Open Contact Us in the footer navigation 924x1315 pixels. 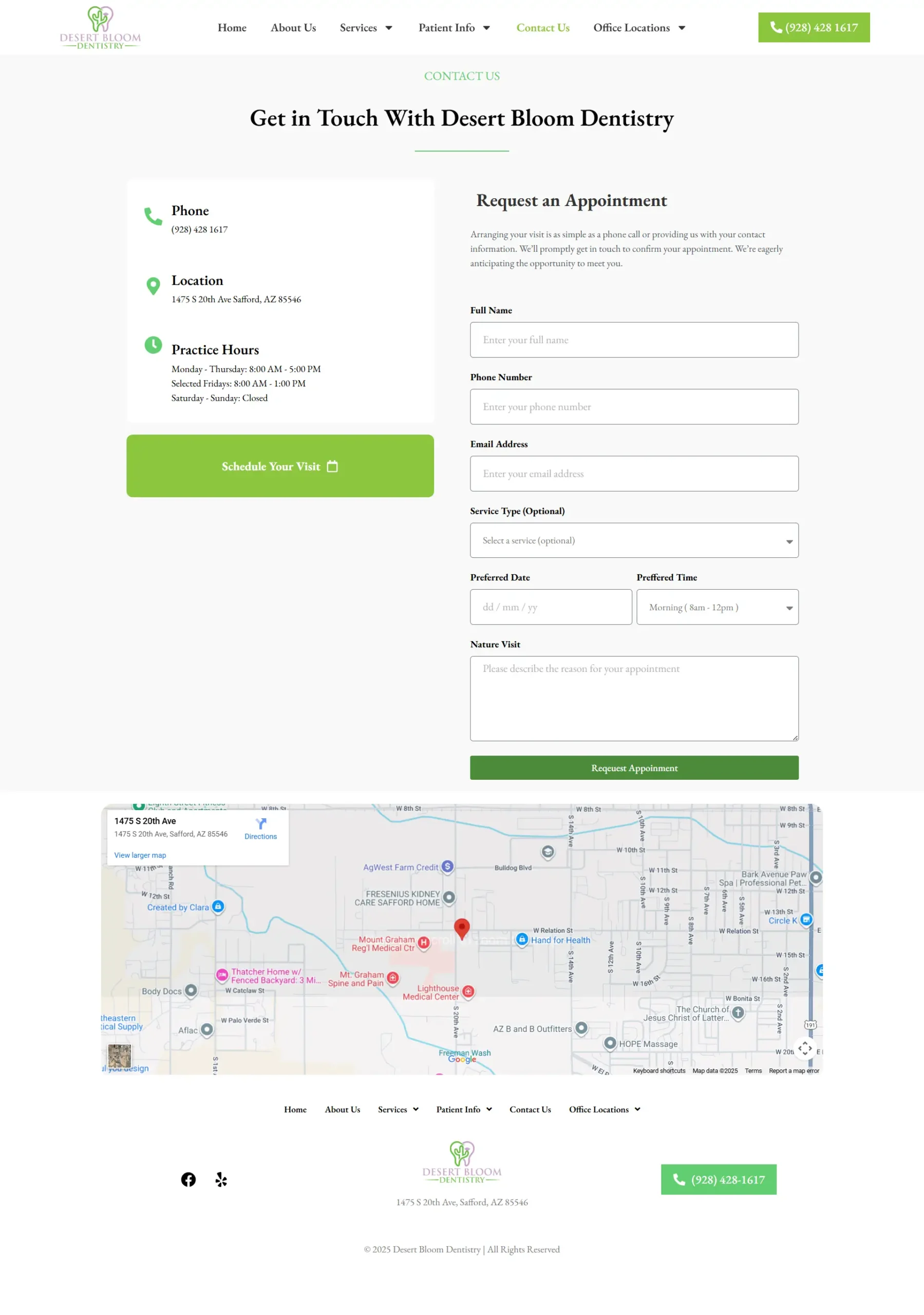tap(531, 1110)
